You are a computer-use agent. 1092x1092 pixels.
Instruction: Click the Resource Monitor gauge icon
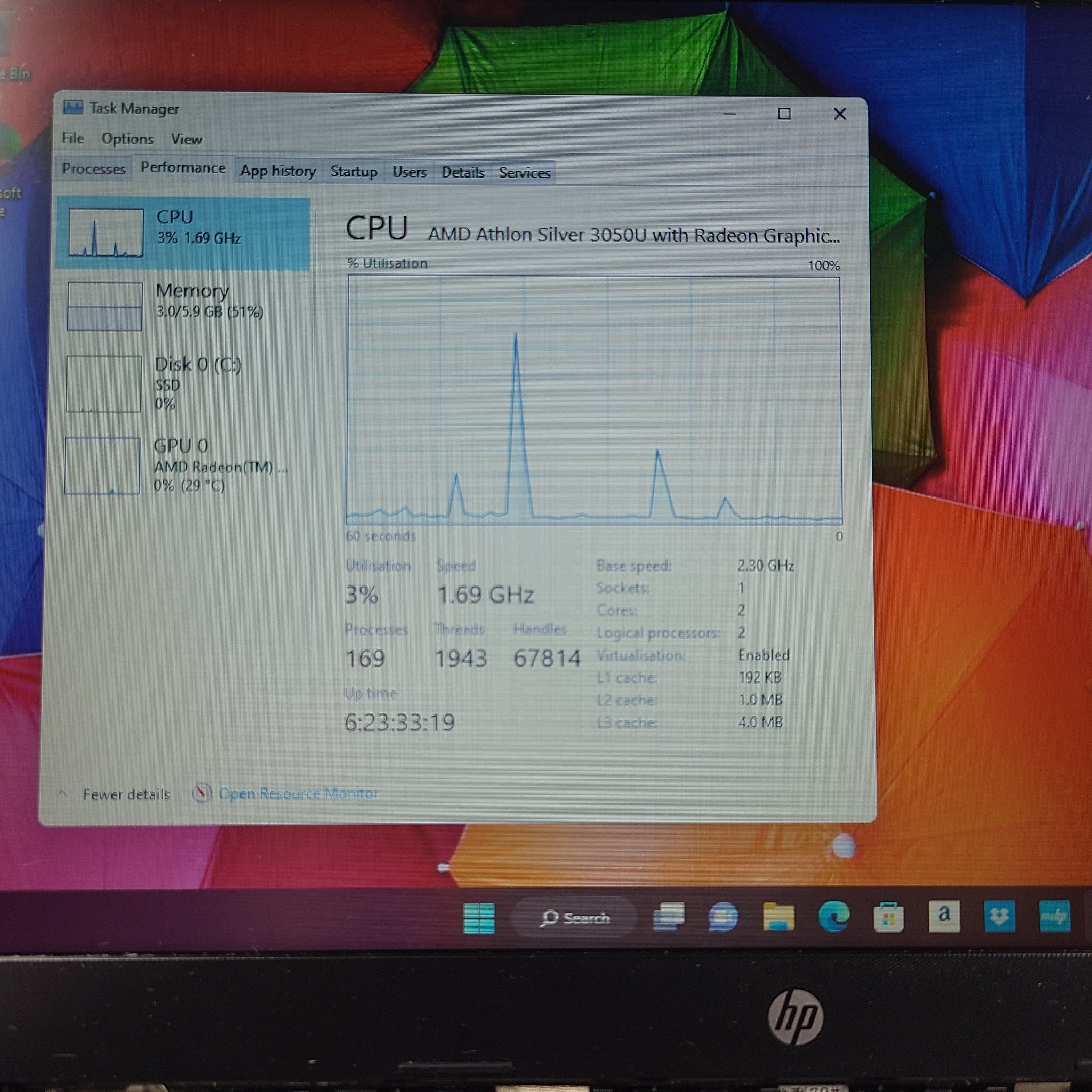[x=201, y=793]
